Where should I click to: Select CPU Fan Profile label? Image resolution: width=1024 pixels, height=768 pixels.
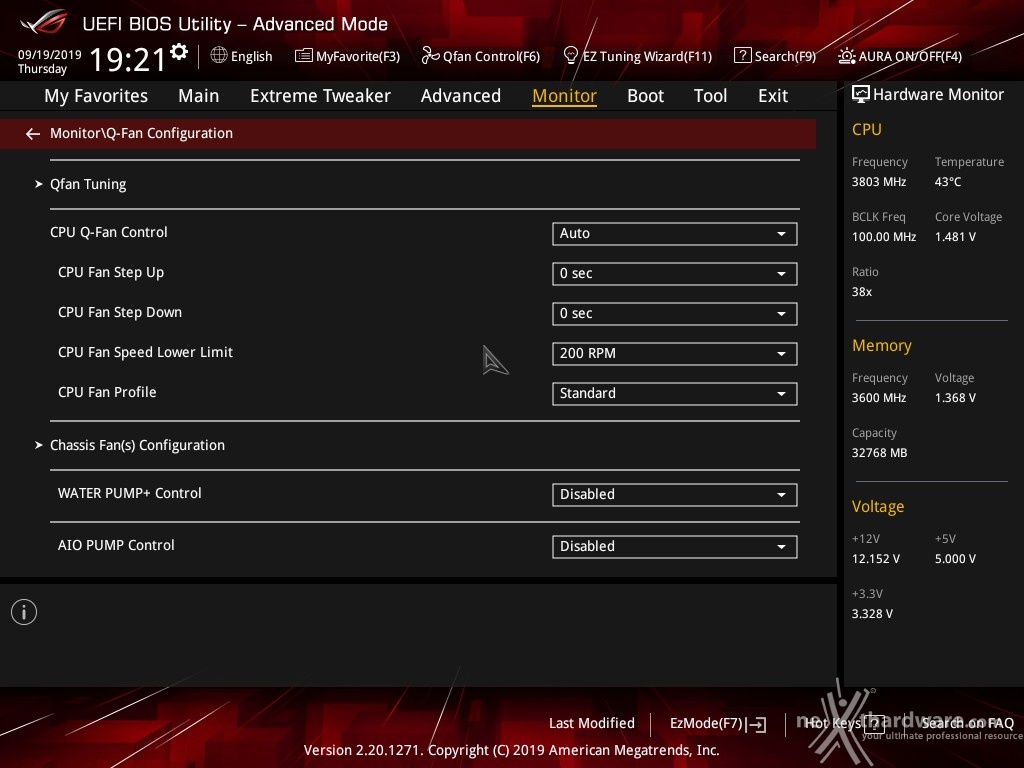107,392
